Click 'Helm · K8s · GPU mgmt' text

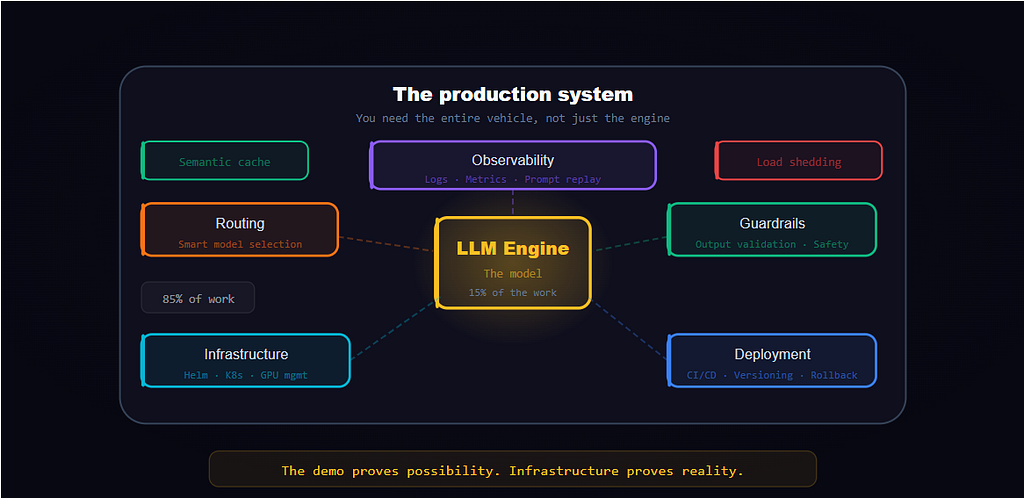click(246, 375)
